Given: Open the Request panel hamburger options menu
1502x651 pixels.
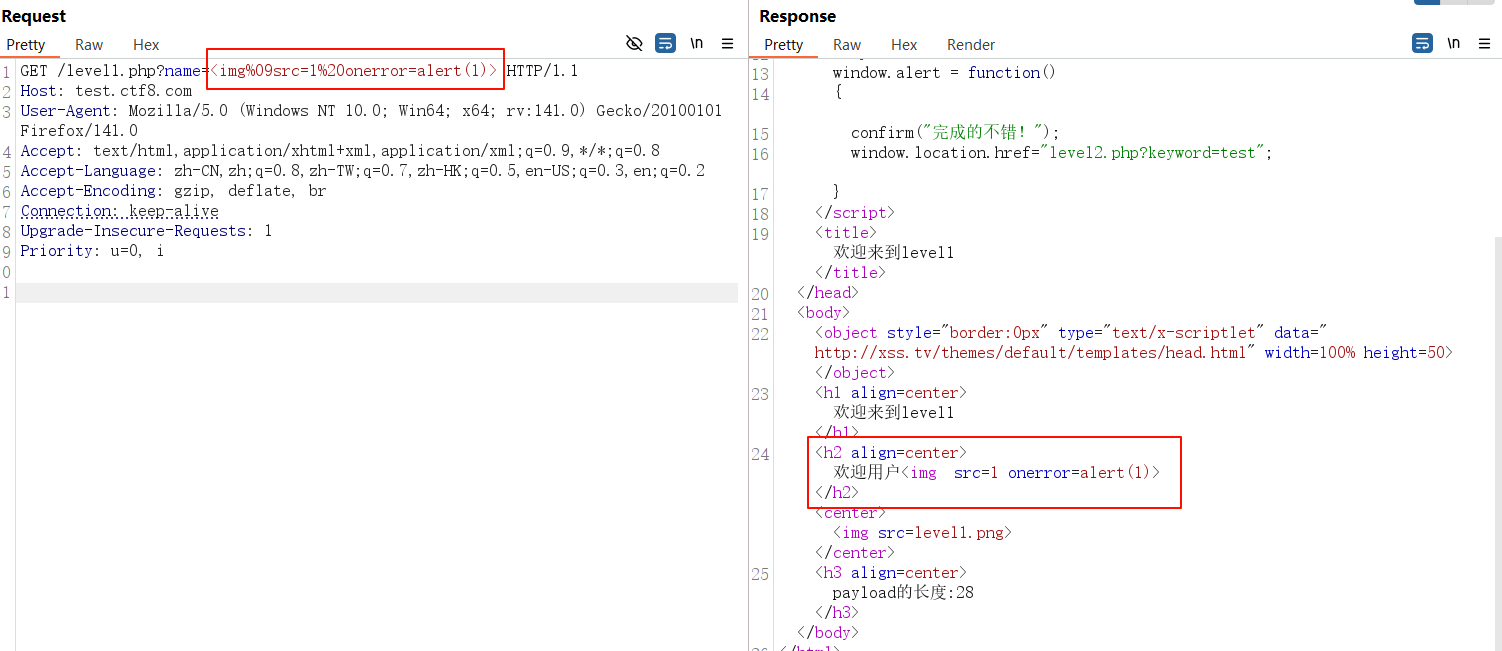Looking at the screenshot, I should [x=728, y=43].
